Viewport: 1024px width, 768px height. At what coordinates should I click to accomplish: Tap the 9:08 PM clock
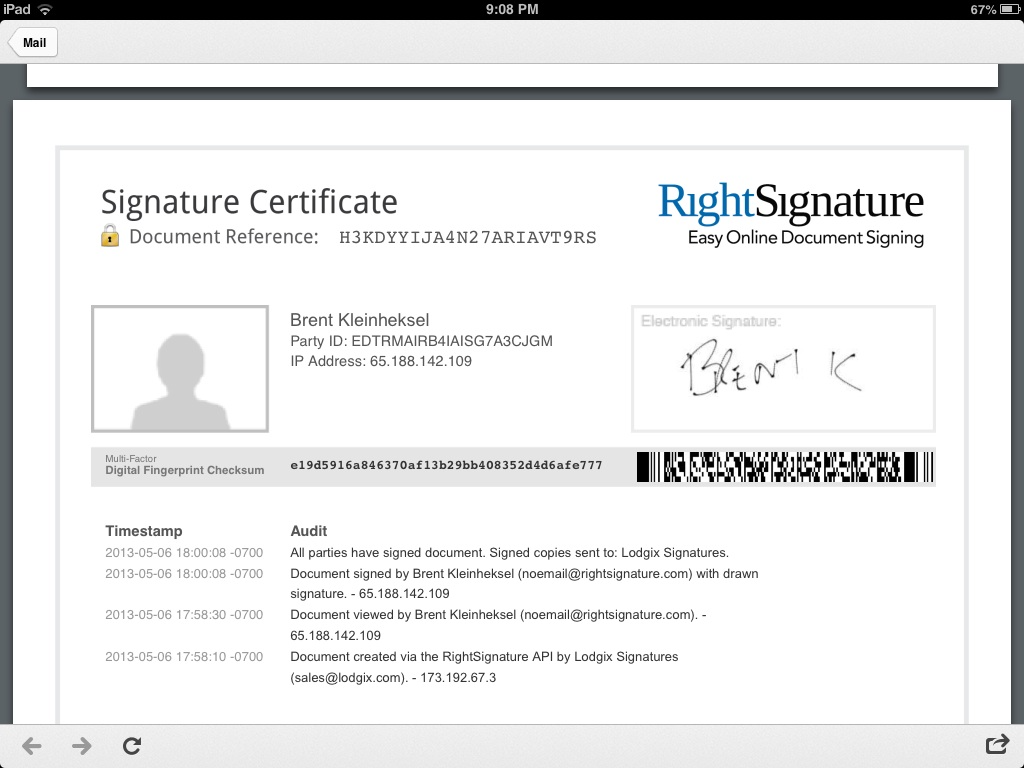(x=512, y=9)
